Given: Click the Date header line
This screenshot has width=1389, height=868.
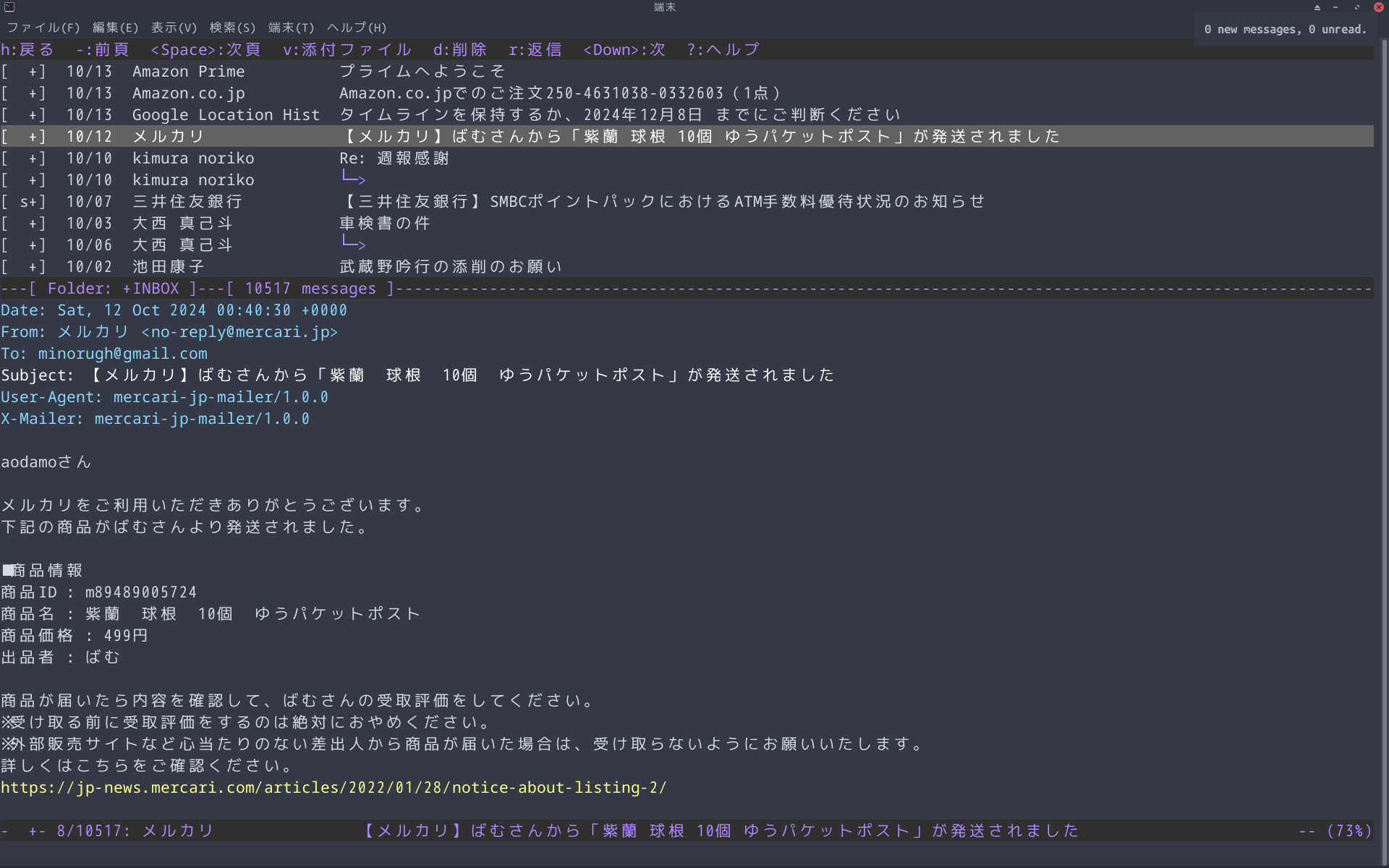Looking at the screenshot, I should tap(174, 310).
